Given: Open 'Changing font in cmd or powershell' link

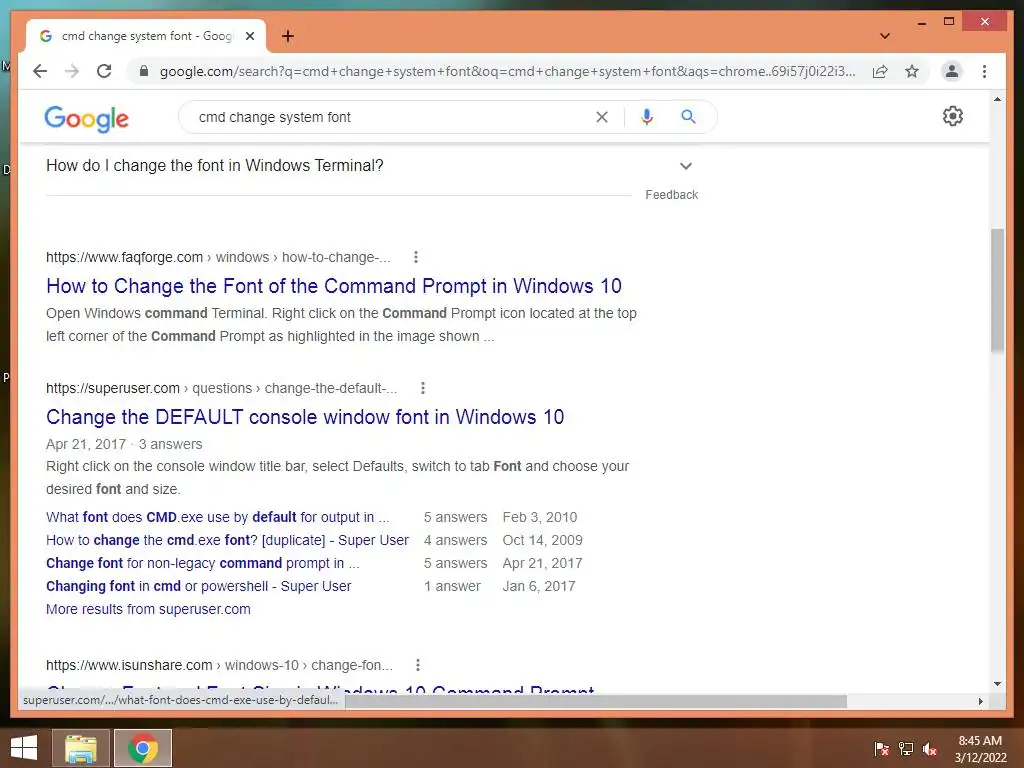Looking at the screenshot, I should coord(199,586).
